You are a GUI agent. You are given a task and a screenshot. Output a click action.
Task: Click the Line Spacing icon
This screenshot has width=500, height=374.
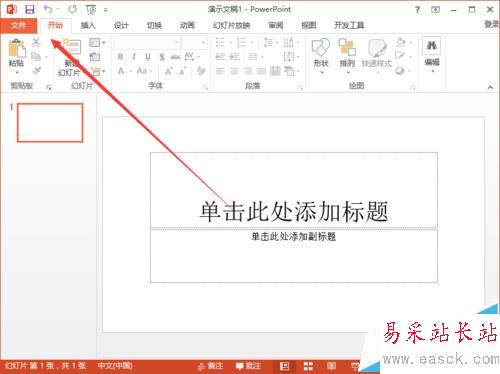[268, 42]
